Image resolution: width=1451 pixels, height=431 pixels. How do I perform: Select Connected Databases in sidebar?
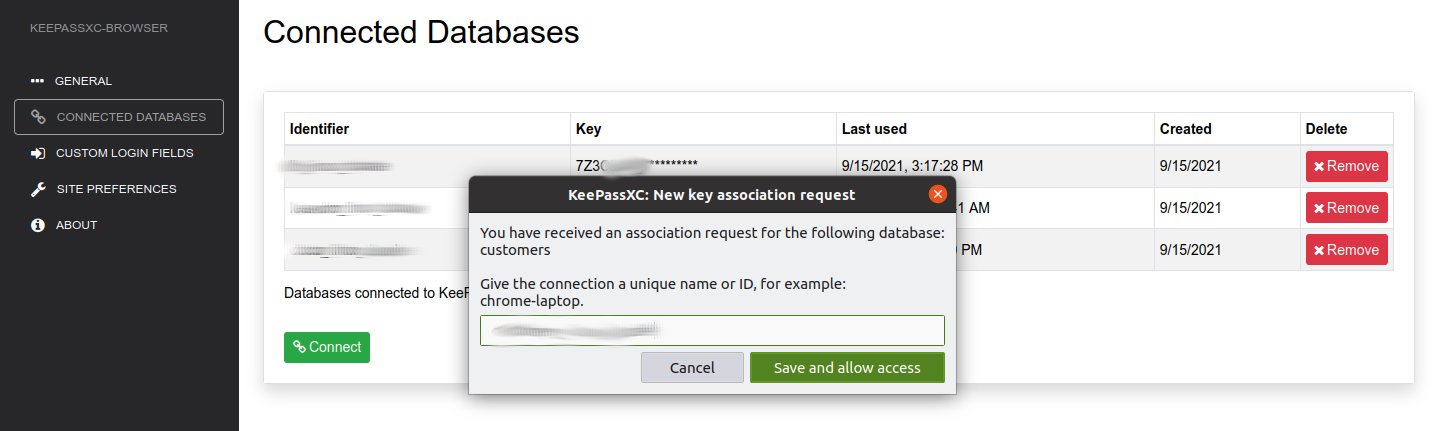pos(119,117)
